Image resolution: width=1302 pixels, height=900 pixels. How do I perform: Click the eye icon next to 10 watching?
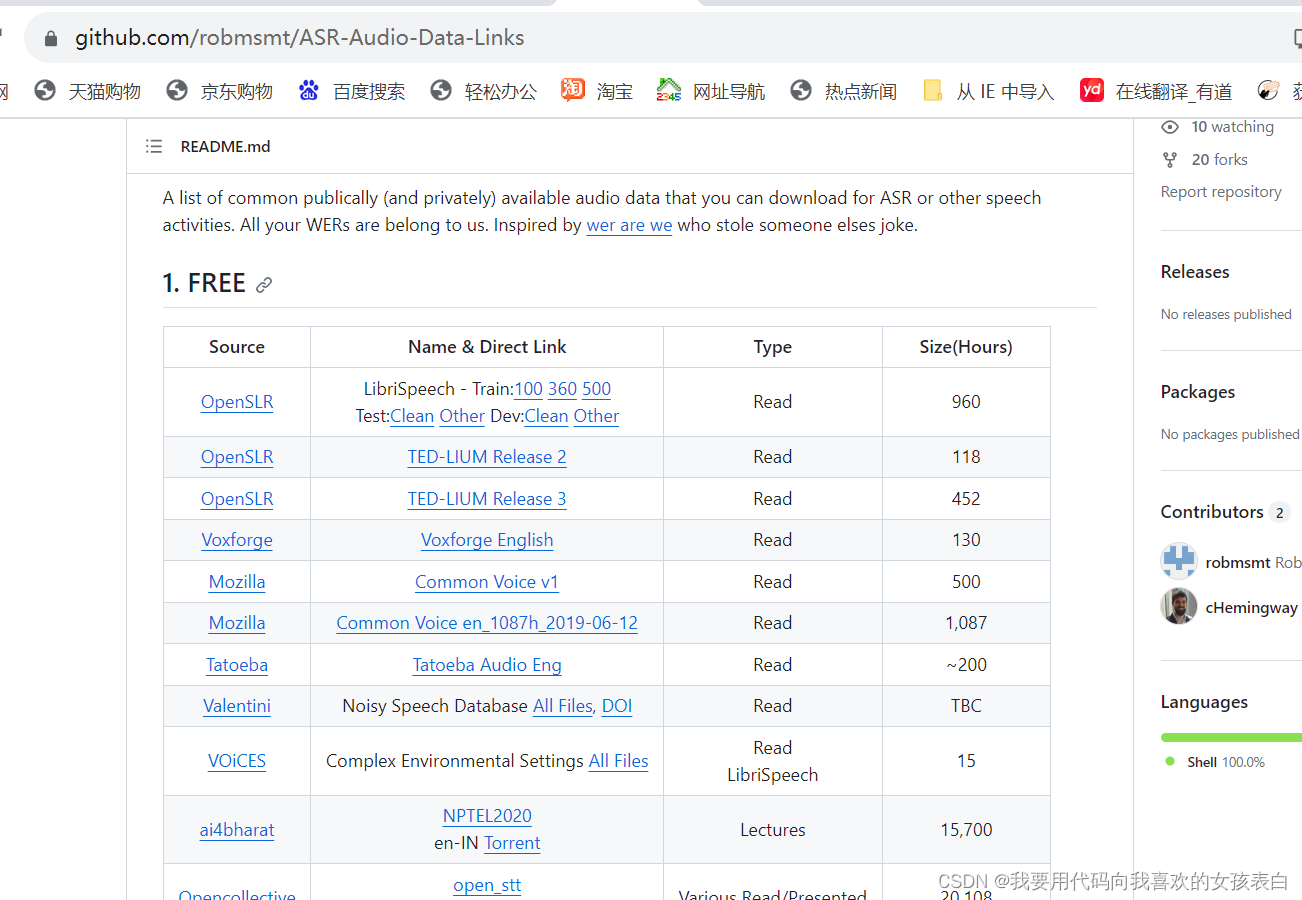coord(1170,127)
